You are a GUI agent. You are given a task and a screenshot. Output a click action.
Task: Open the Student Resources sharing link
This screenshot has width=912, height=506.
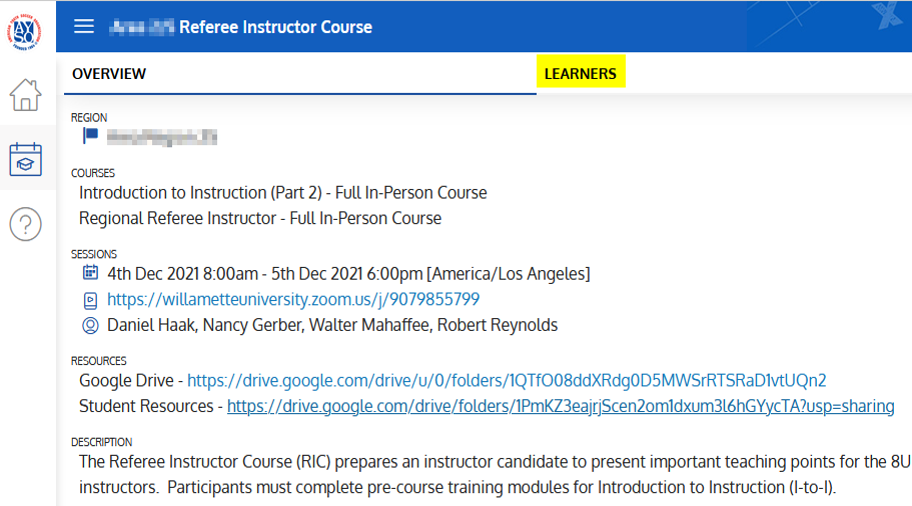click(560, 406)
